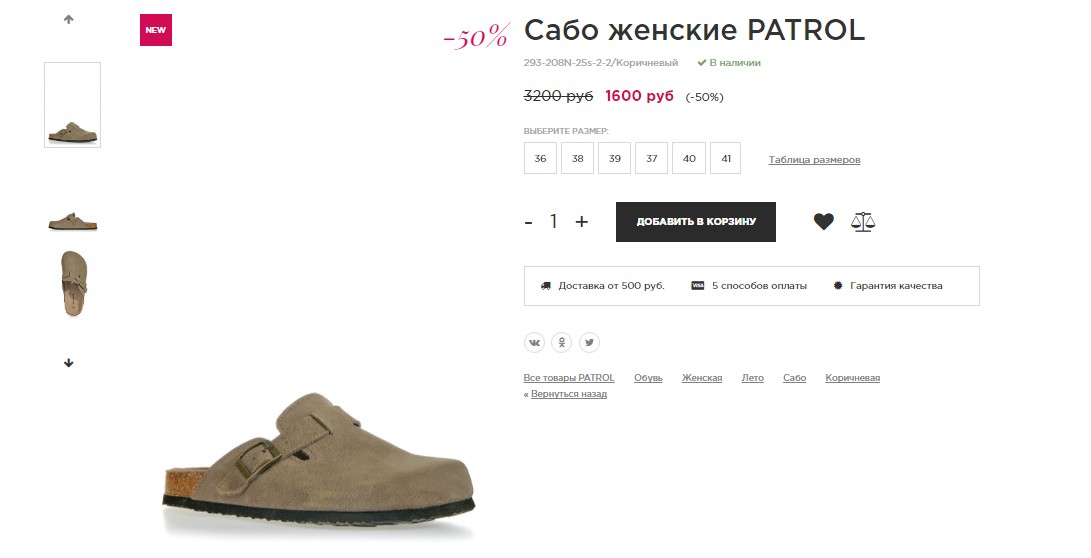
Task: Select the top-view clog thumbnail
Action: tap(72, 285)
